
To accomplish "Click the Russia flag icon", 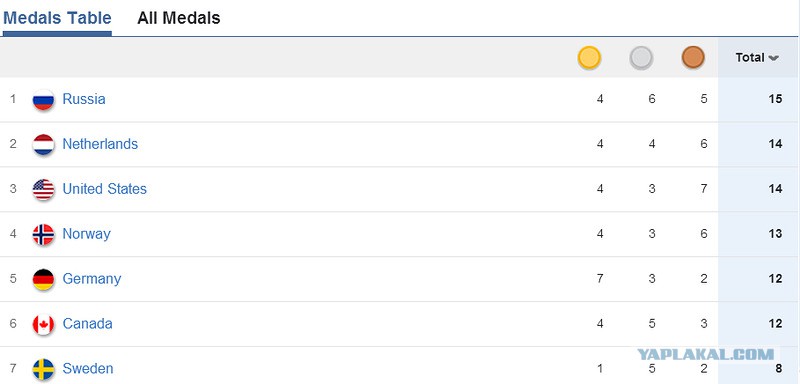I will click(43, 99).
